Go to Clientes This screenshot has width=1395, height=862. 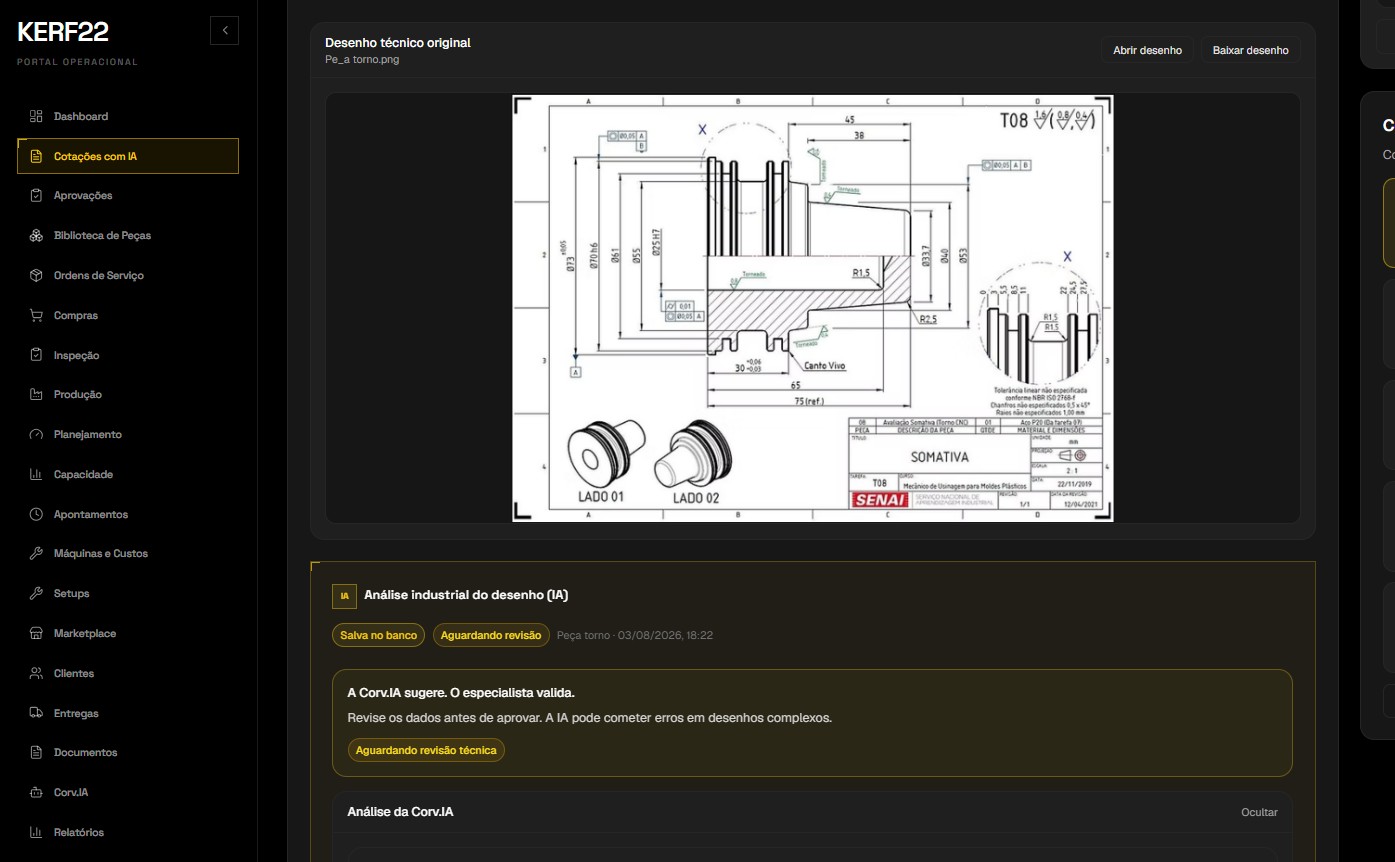coord(128,673)
